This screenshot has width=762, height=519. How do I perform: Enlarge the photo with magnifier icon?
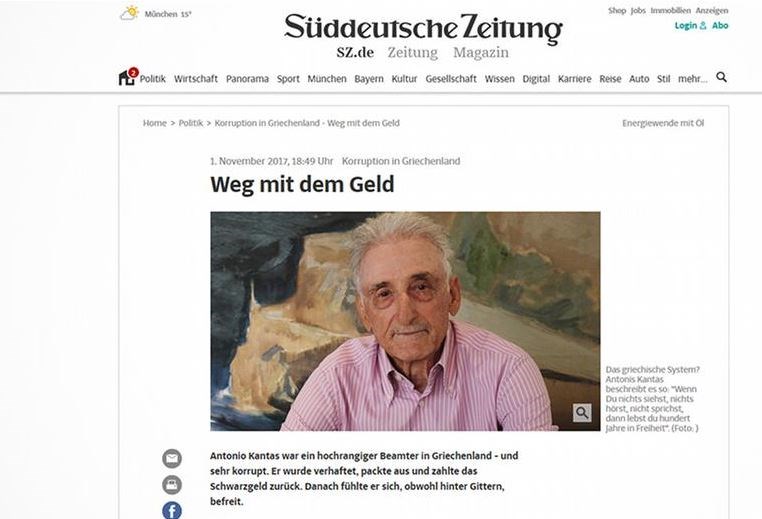[582, 413]
